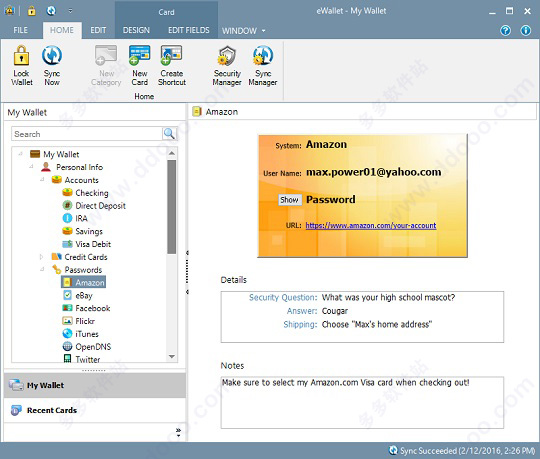This screenshot has height=459, width=540.
Task: Click in the Notes text box
Action: [x=362, y=403]
